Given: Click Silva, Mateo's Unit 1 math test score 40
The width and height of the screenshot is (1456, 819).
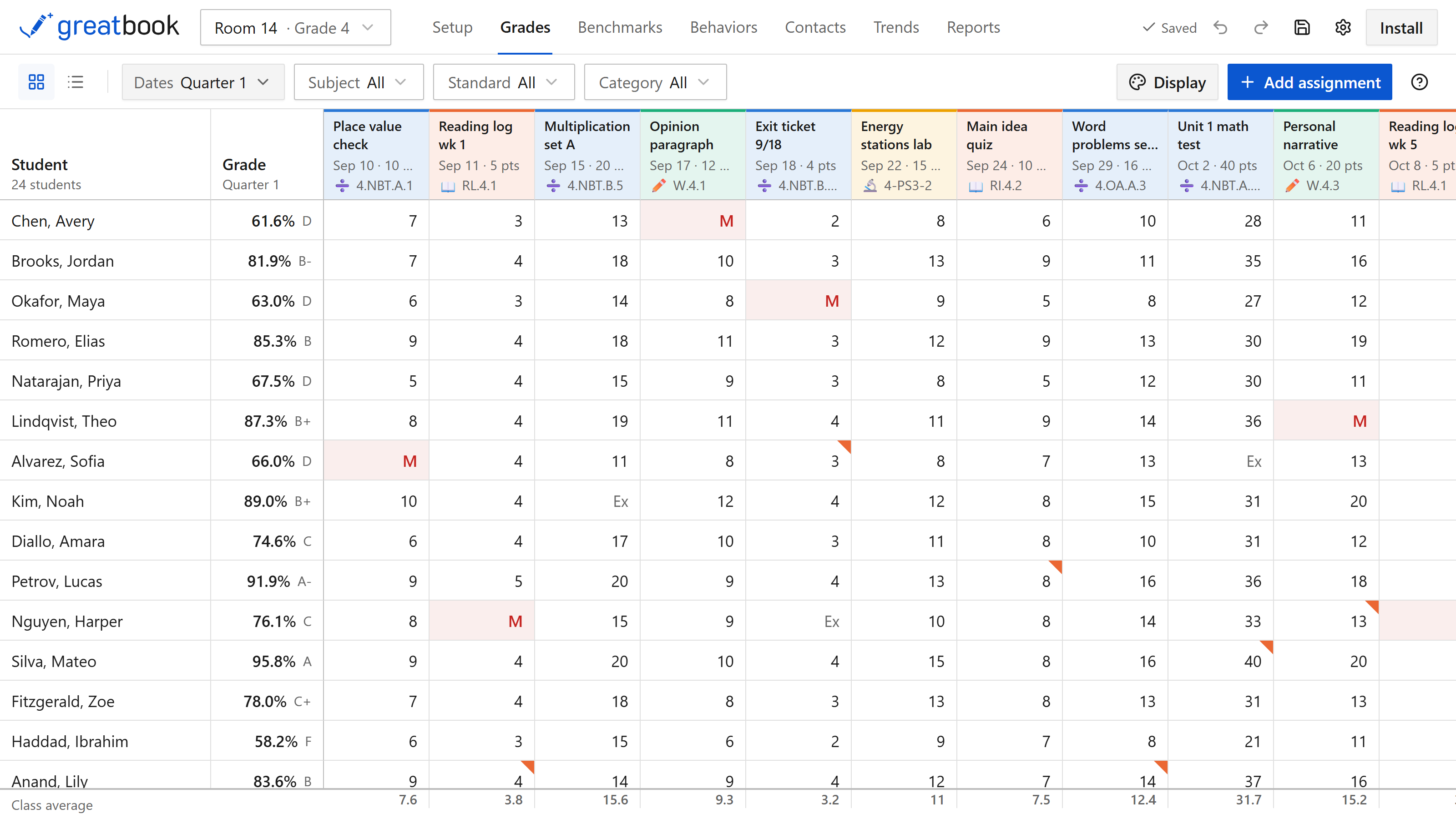Looking at the screenshot, I should point(1221,661).
